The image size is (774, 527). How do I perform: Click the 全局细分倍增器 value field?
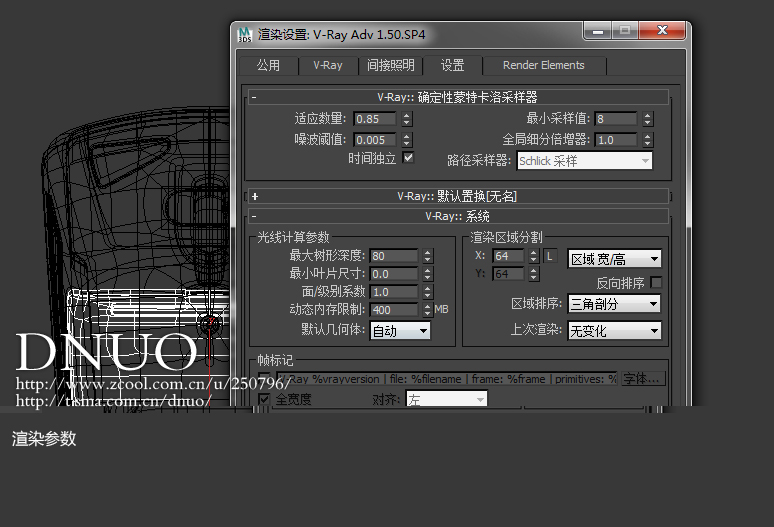click(x=616, y=140)
